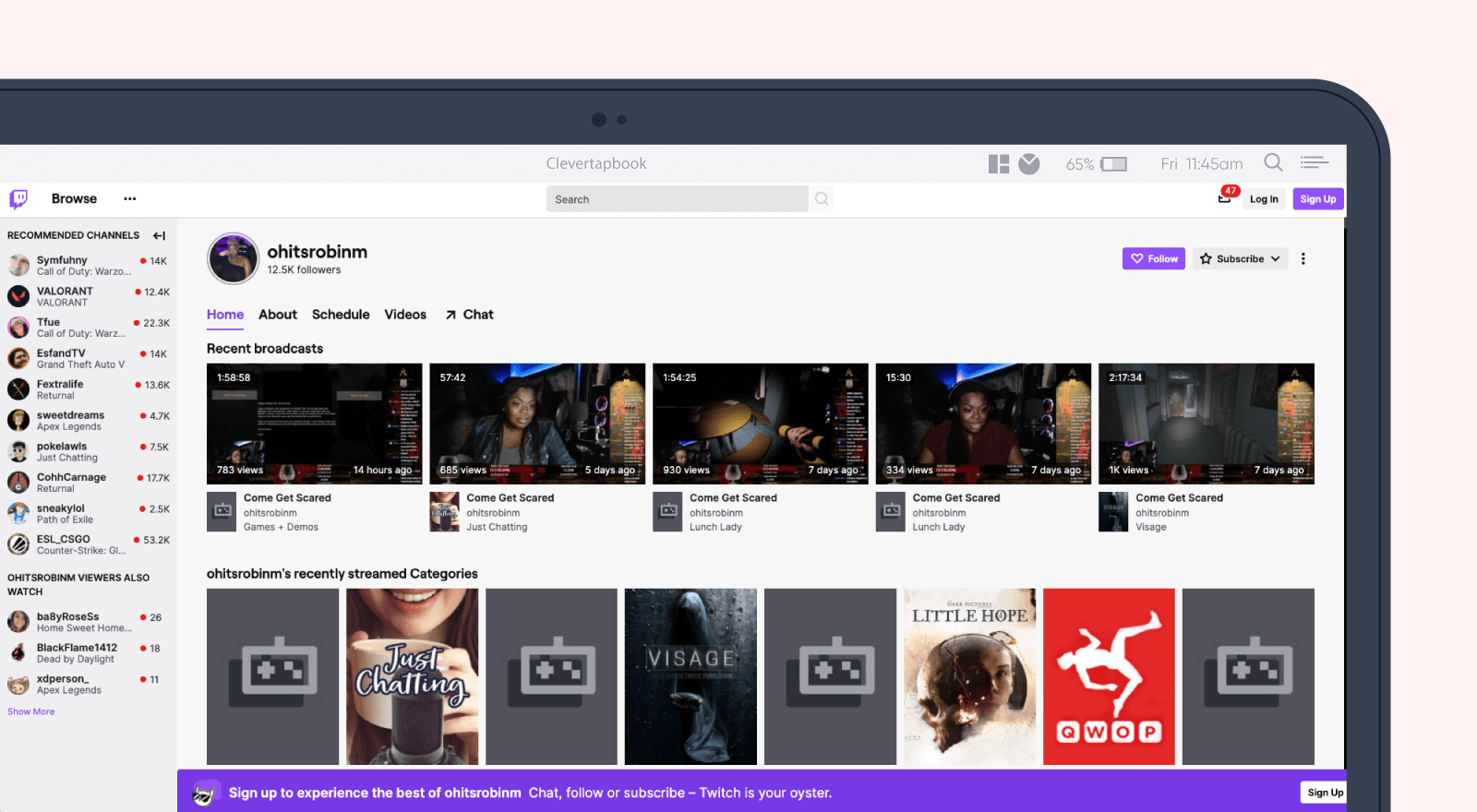
Task: Click the 'Recent broadcasts' heading
Action: [265, 349]
